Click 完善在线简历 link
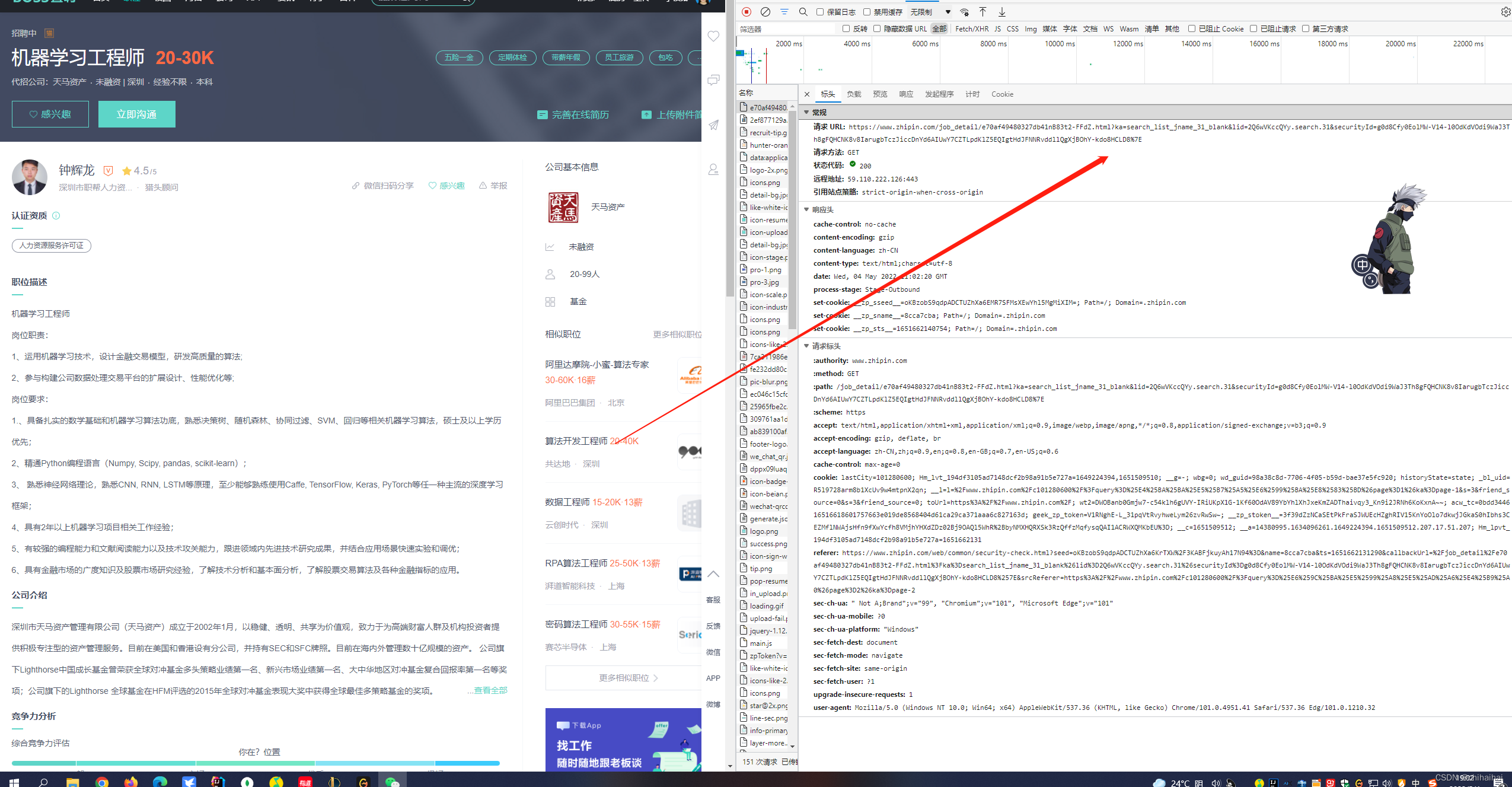This screenshot has width=1512, height=787. tap(573, 114)
